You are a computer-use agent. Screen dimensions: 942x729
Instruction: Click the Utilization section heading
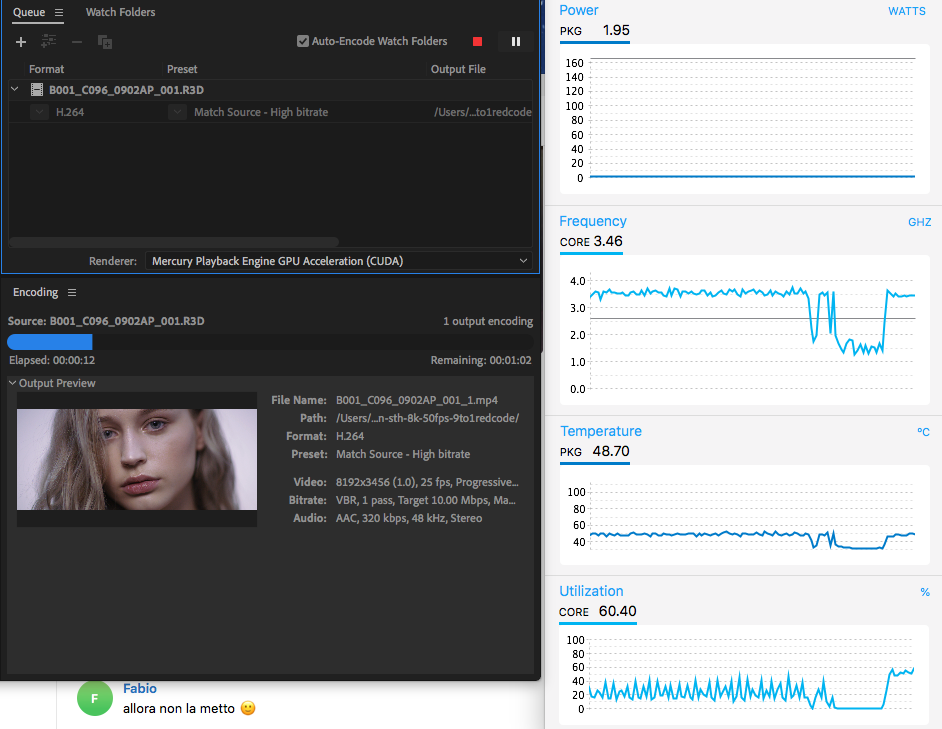tap(591, 591)
